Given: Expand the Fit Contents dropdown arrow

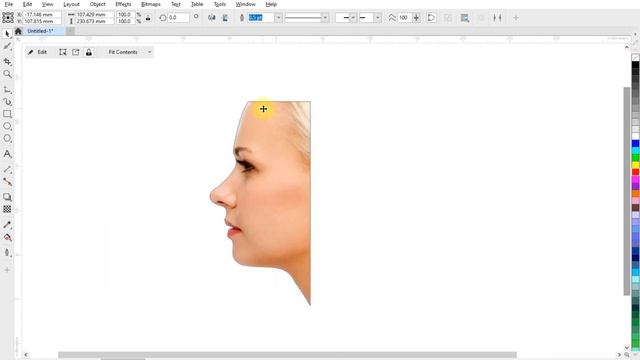Looking at the screenshot, I should (x=149, y=52).
